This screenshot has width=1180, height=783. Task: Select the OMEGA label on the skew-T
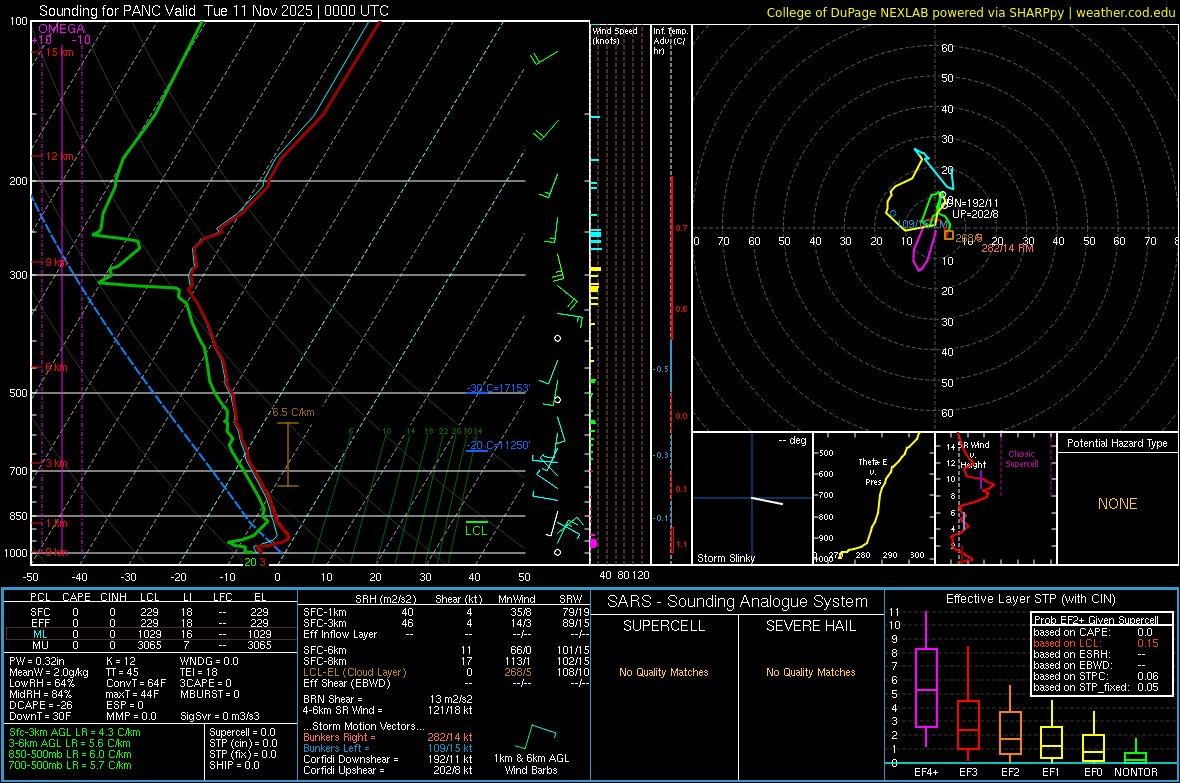click(x=62, y=29)
